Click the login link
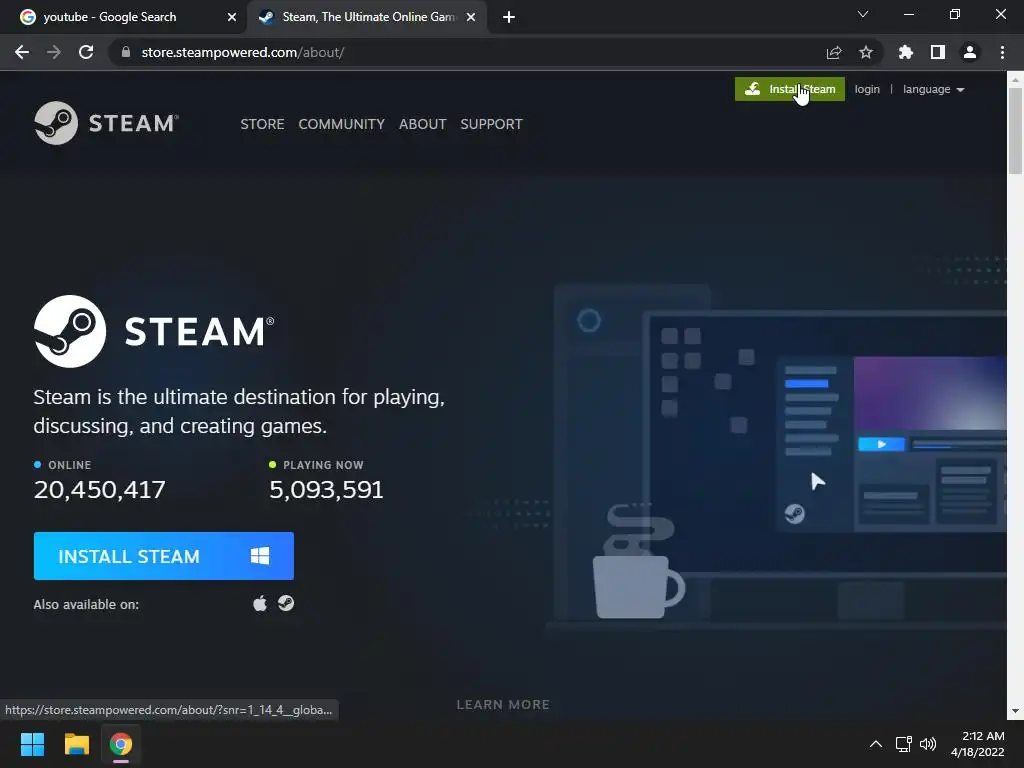This screenshot has height=768, width=1024. click(x=867, y=89)
